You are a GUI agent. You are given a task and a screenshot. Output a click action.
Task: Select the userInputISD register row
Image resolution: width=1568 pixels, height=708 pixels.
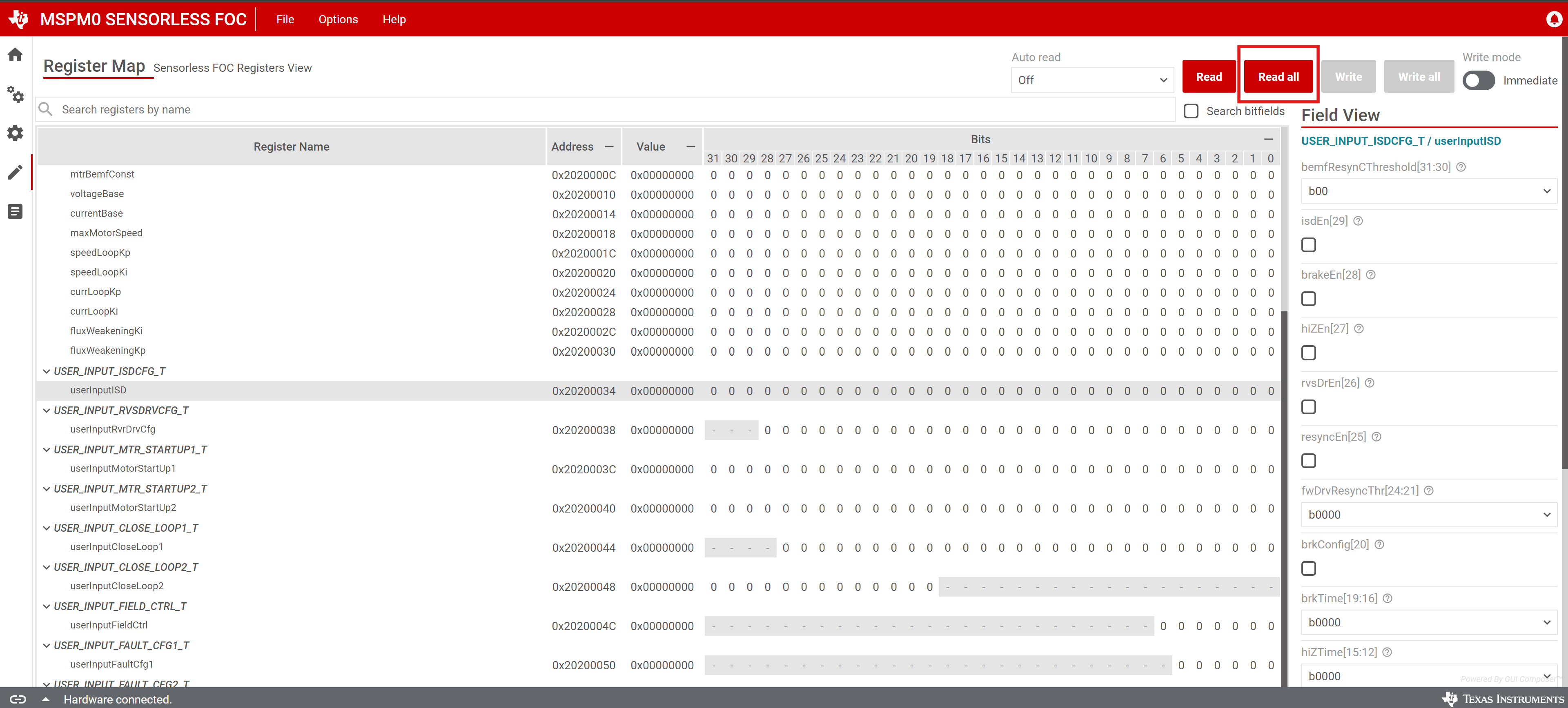coord(658,391)
